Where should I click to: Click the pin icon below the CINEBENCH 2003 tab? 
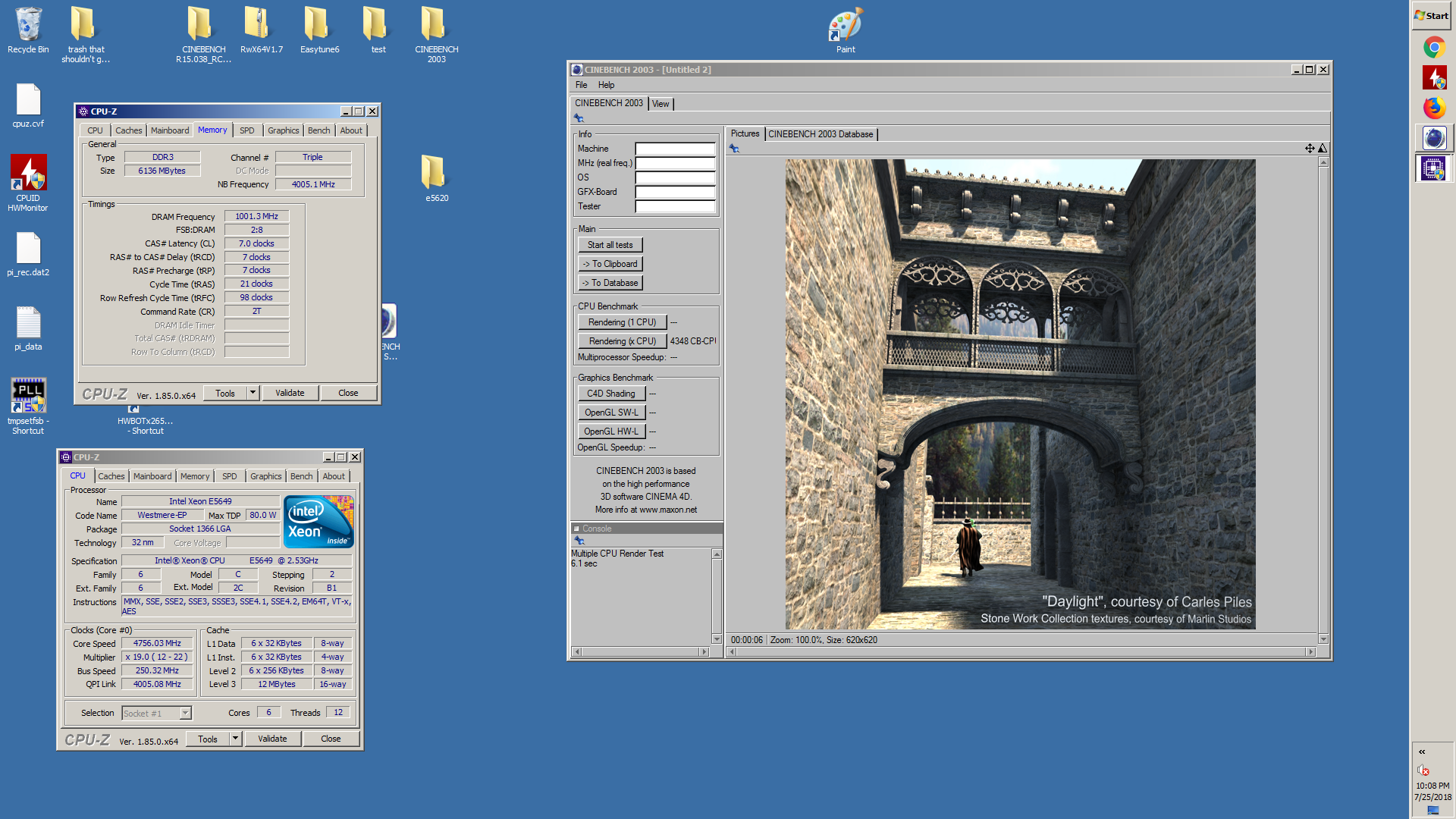(579, 118)
